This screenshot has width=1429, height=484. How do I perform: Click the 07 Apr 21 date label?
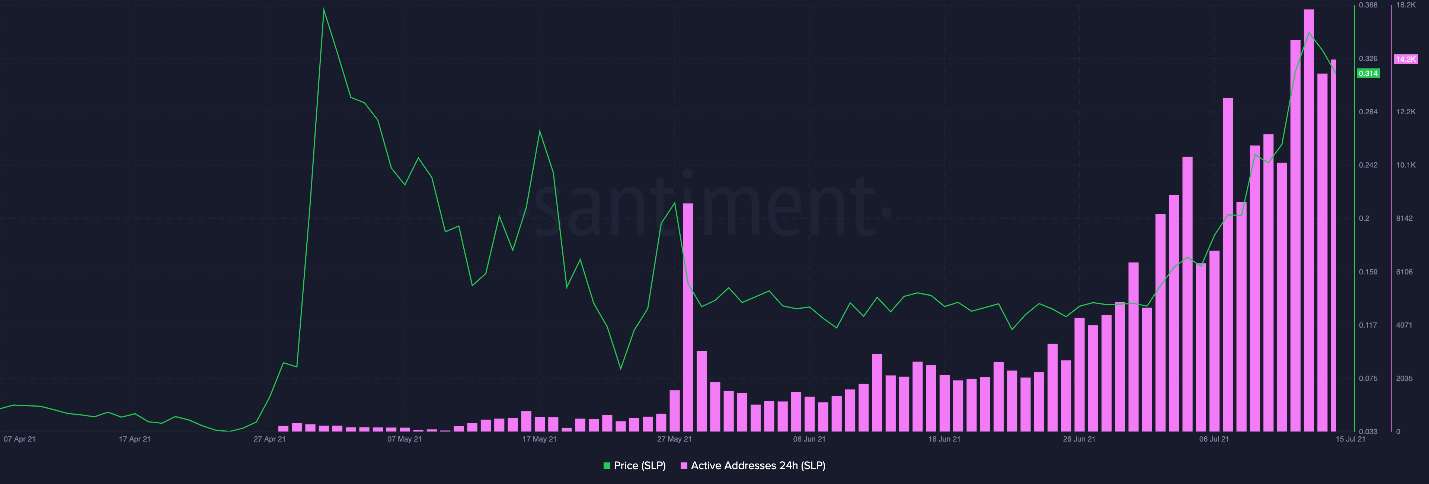point(21,438)
